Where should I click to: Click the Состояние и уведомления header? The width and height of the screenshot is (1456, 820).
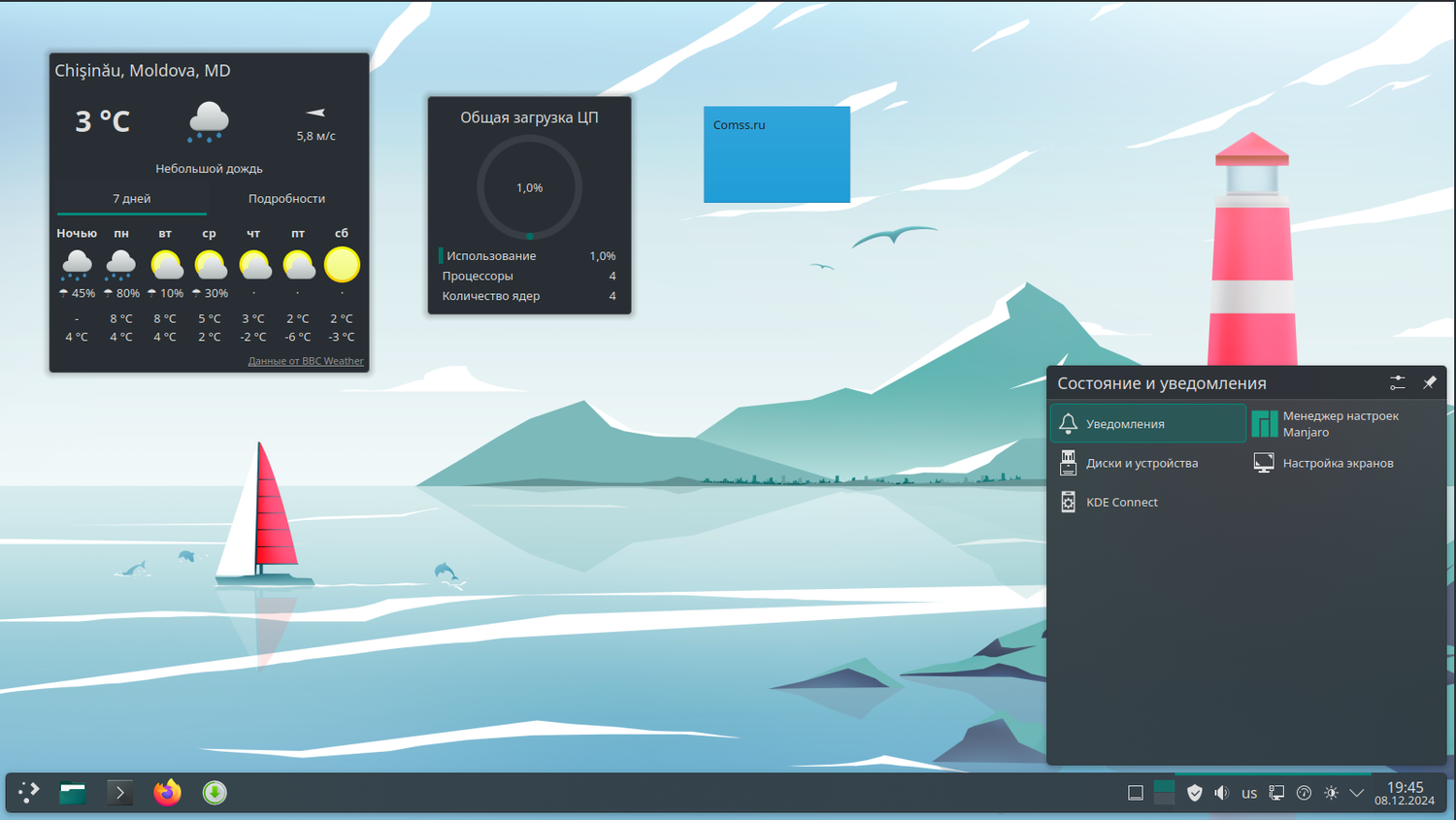pyautogui.click(x=1162, y=383)
